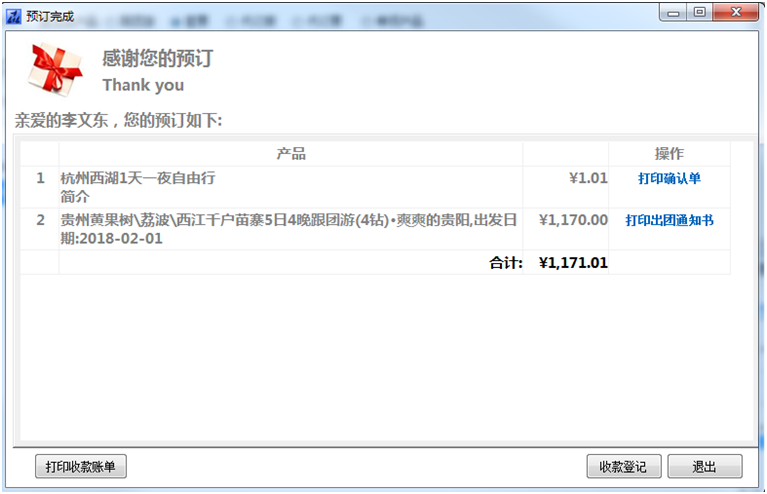Click the 操作 column header
The image size is (767, 494).
point(669,154)
